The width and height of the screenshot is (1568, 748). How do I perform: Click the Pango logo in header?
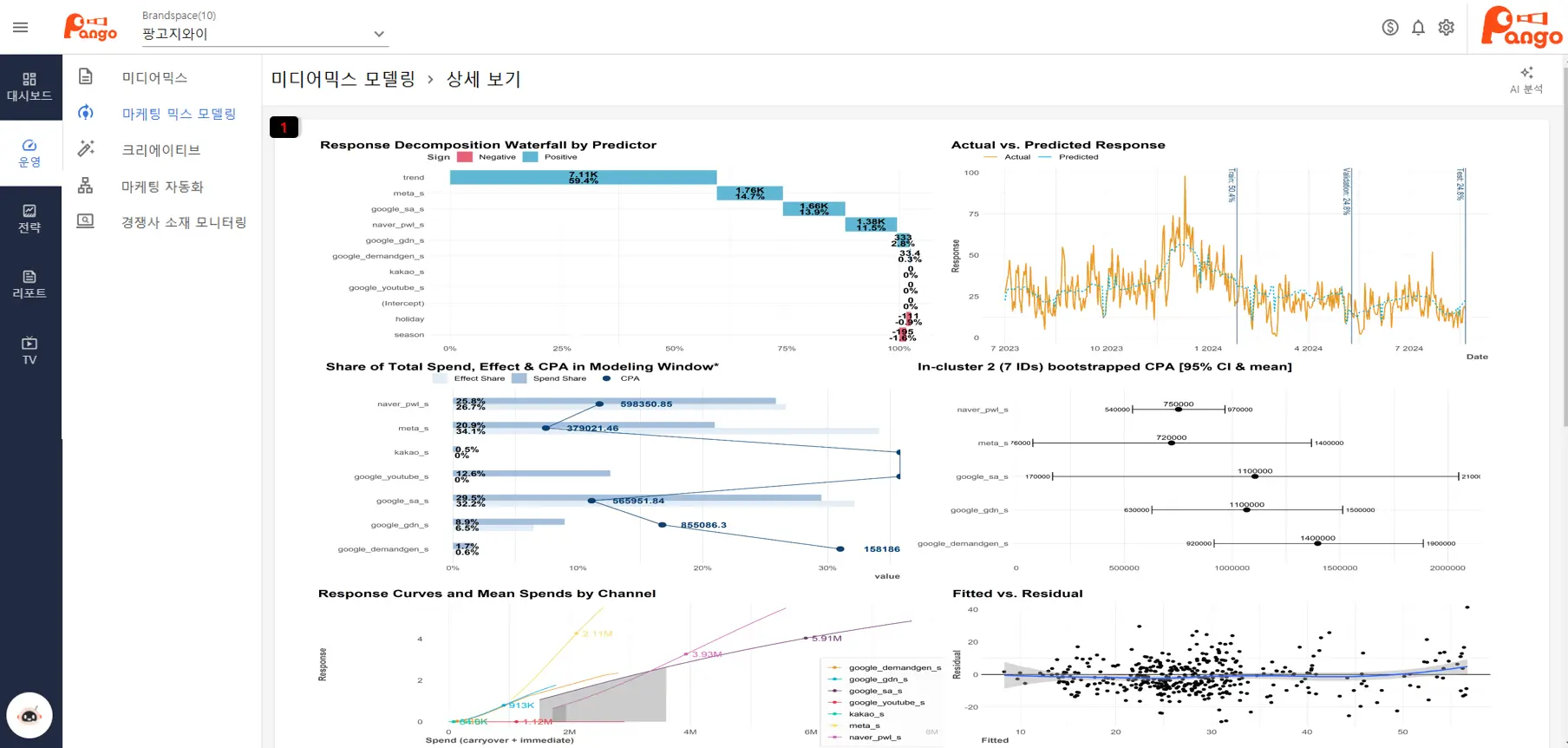coord(90,28)
